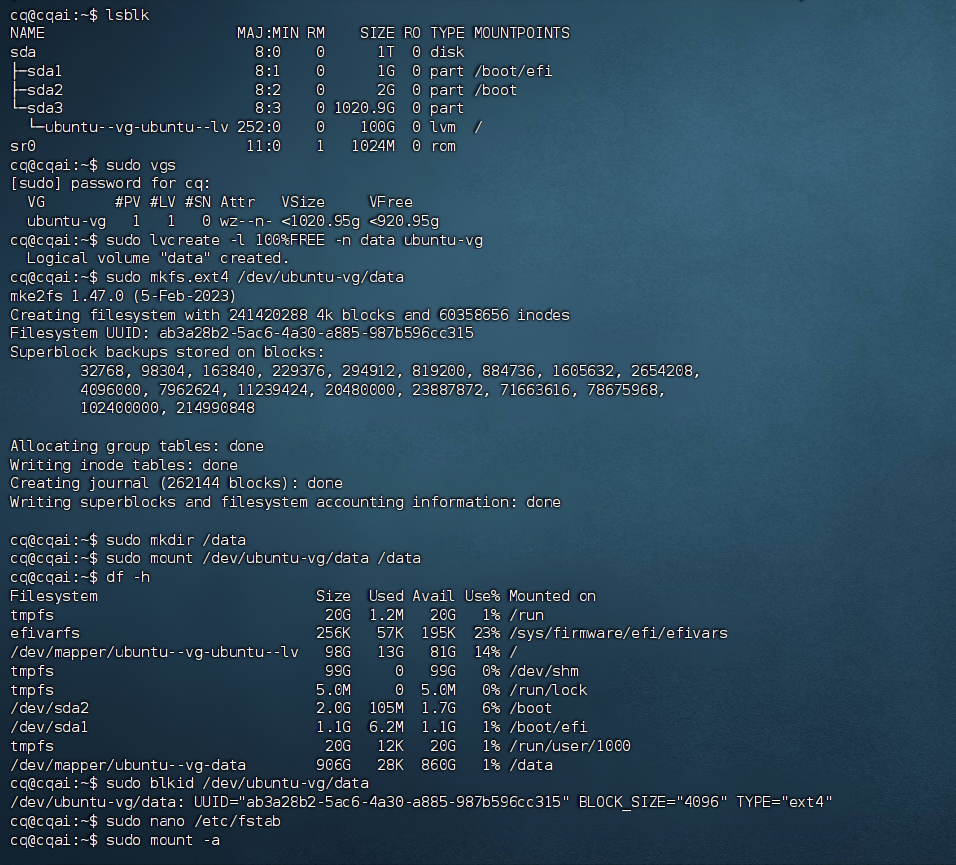The width and height of the screenshot is (956, 865).
Task: Click the '/dev/sda1' filesystem in df output
Action: [49, 727]
